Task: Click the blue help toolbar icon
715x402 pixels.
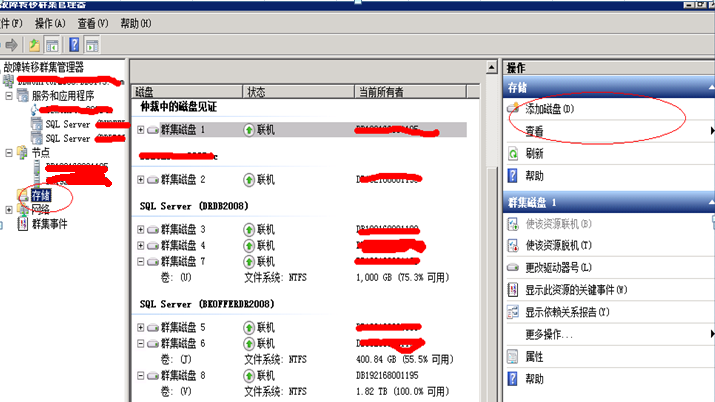Action: (x=73, y=44)
